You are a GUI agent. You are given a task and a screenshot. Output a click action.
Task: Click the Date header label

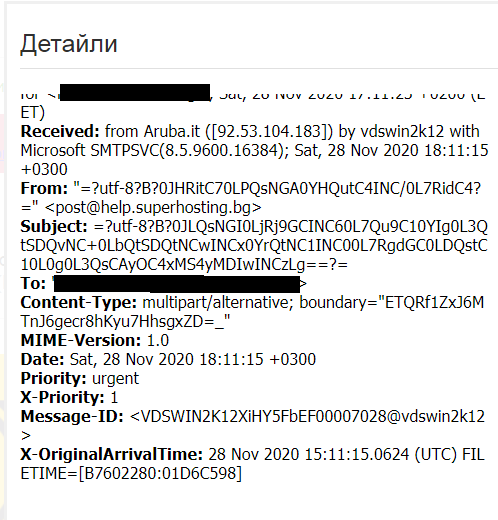pos(42,360)
